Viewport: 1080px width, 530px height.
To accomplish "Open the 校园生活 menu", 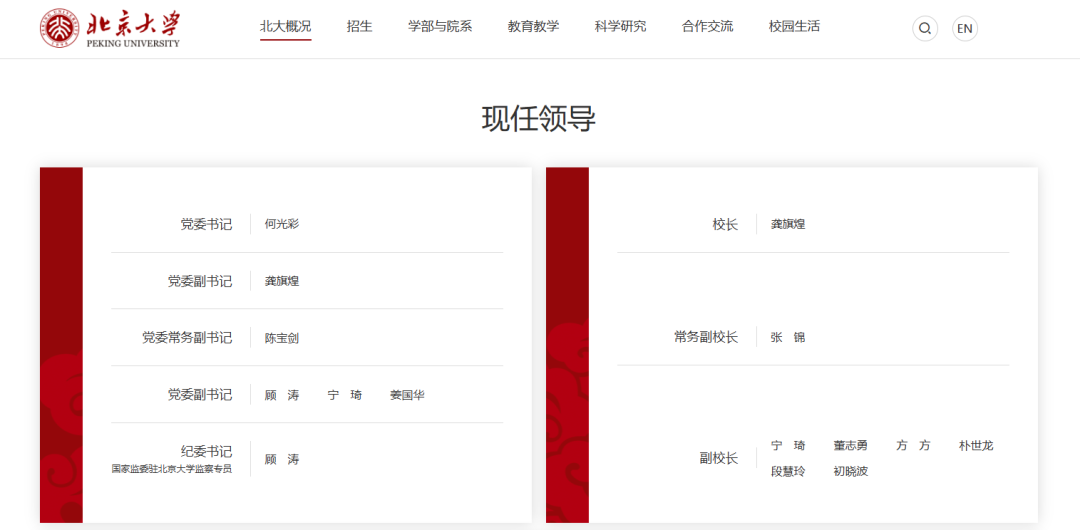I will point(794,27).
